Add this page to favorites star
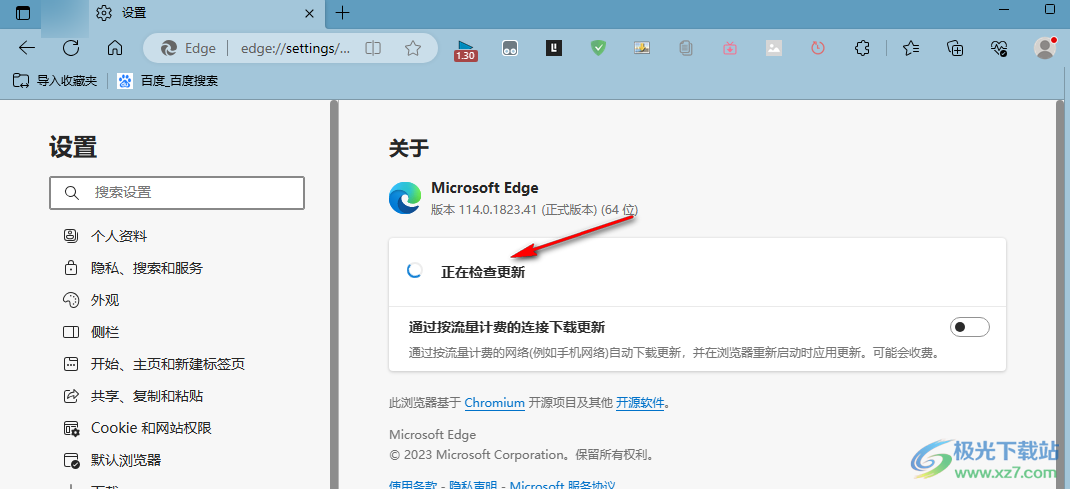 click(x=412, y=48)
